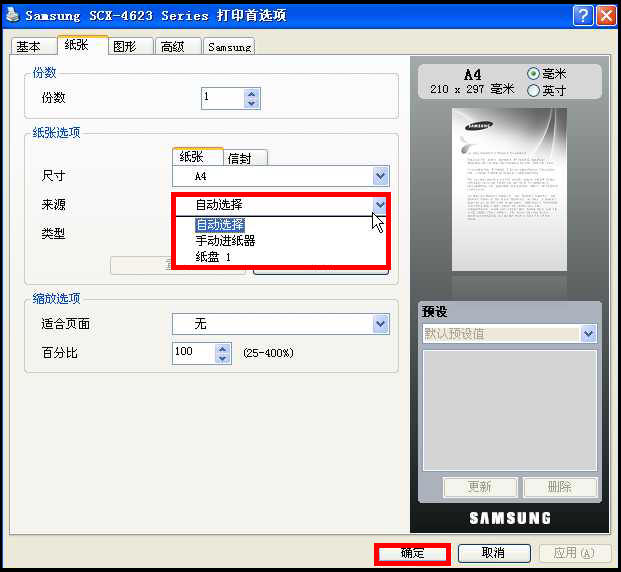Confirm with the 确定 button
The image size is (621, 572).
point(412,553)
